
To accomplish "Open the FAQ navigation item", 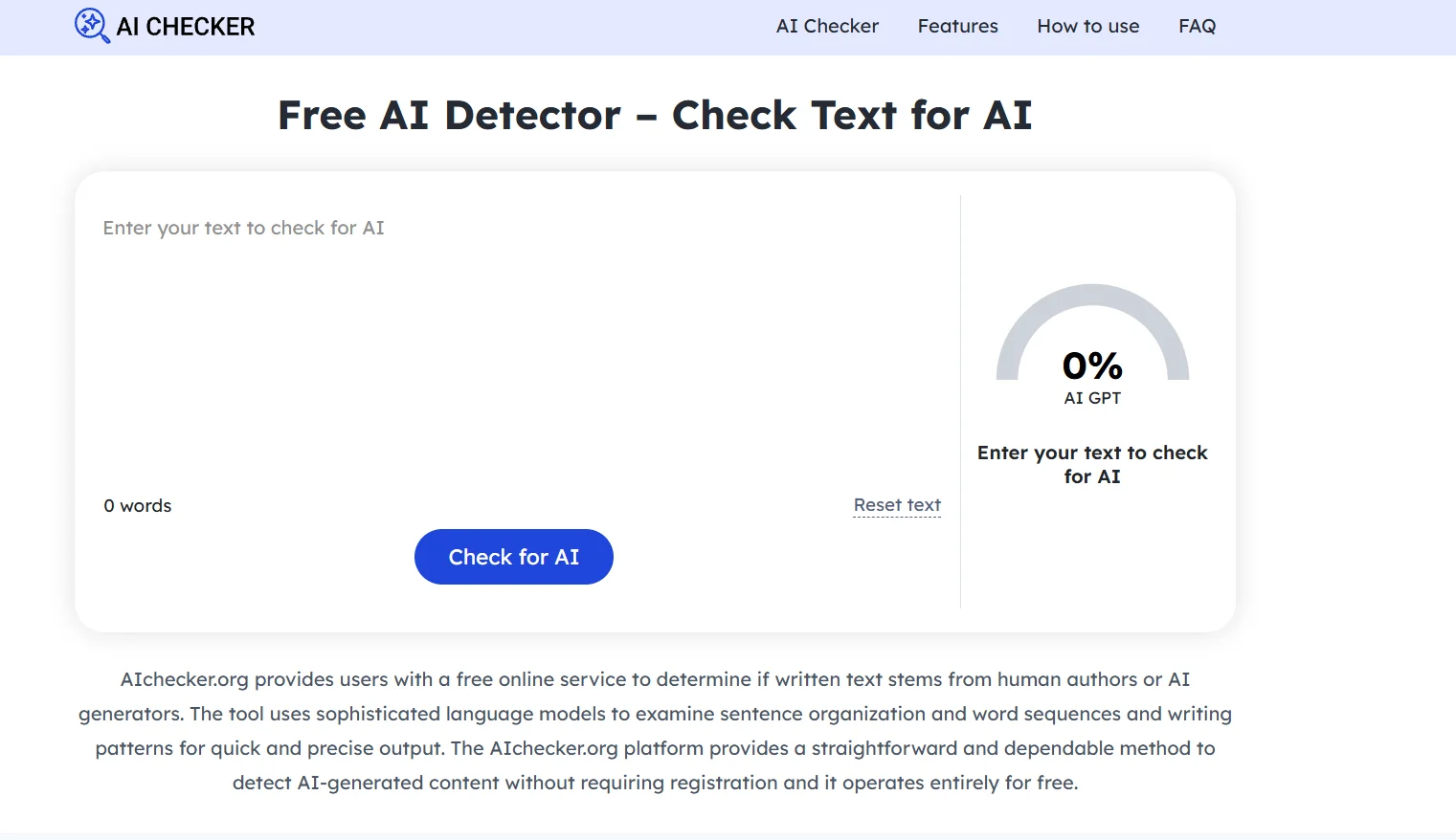I will click(x=1197, y=26).
